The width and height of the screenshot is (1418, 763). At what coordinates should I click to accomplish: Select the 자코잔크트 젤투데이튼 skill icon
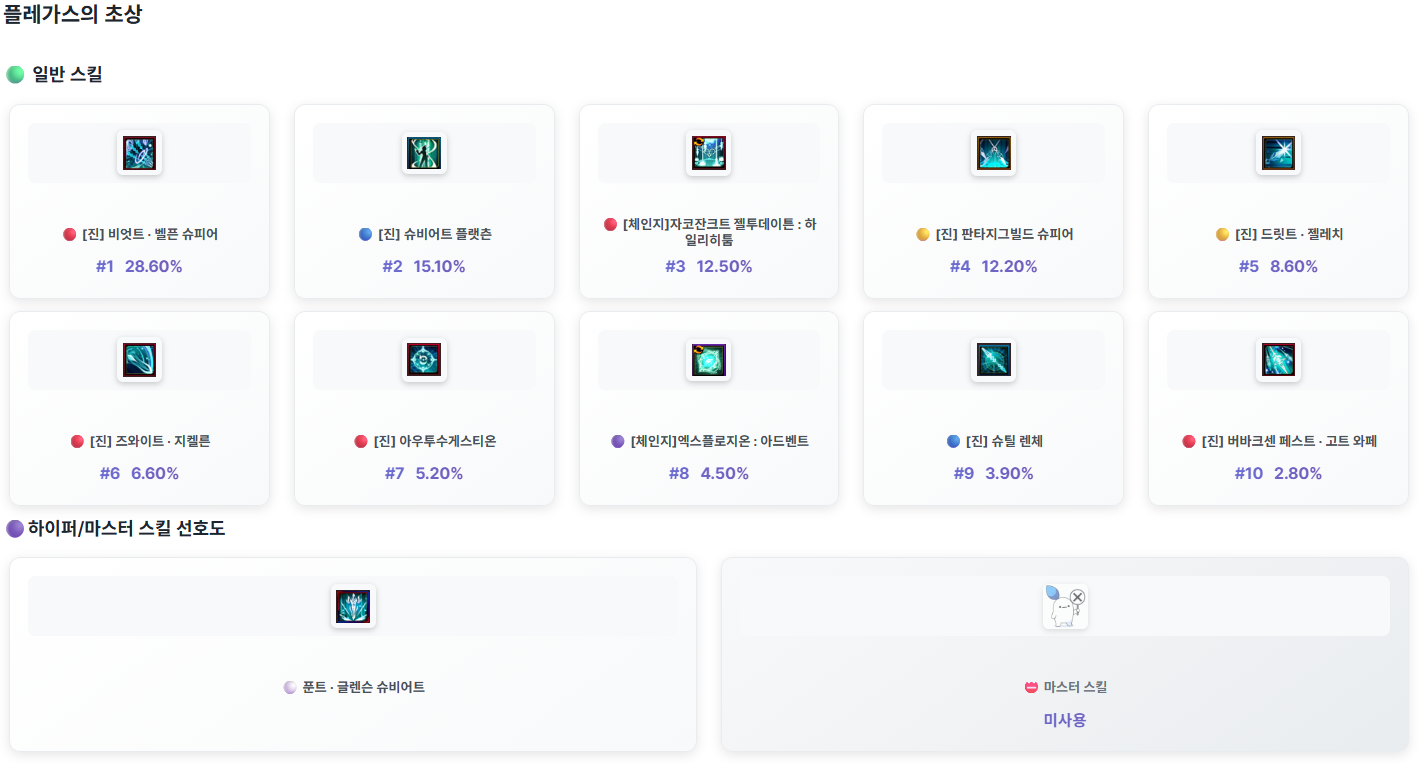(708, 153)
